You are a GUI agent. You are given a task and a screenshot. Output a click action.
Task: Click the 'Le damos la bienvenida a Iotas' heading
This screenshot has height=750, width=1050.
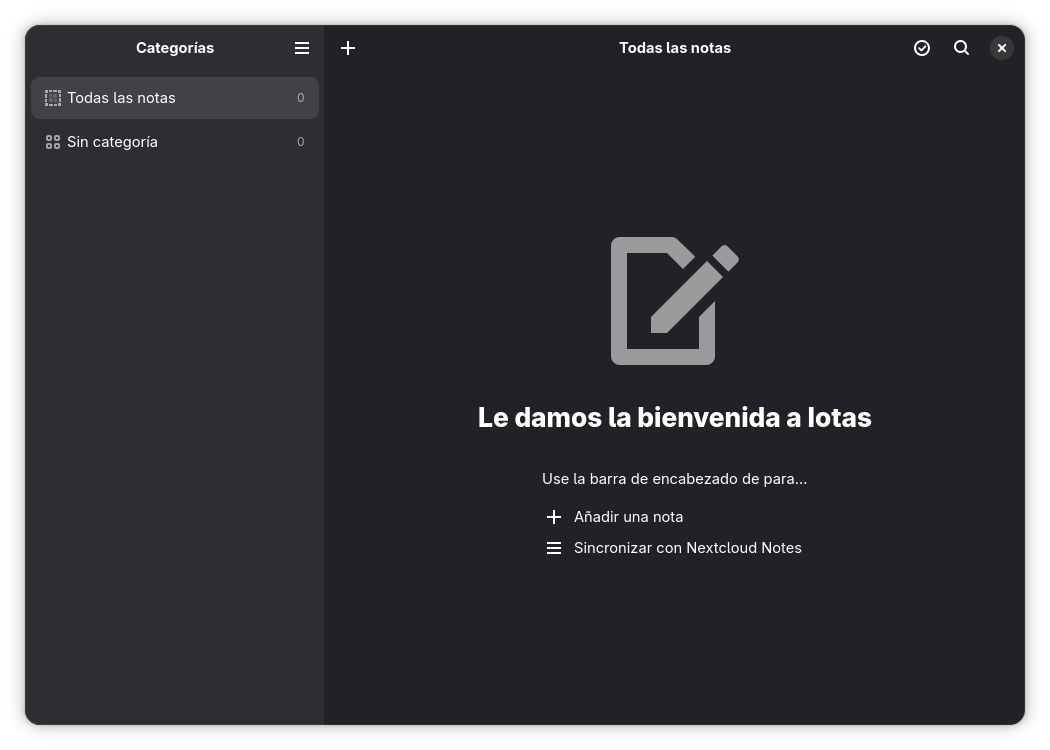(674, 417)
